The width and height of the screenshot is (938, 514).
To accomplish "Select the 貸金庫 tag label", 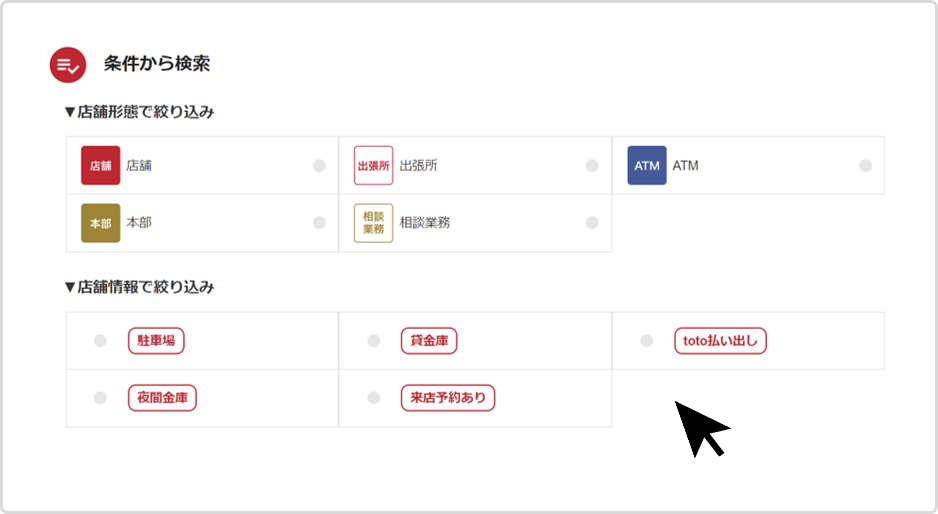I will [429, 340].
